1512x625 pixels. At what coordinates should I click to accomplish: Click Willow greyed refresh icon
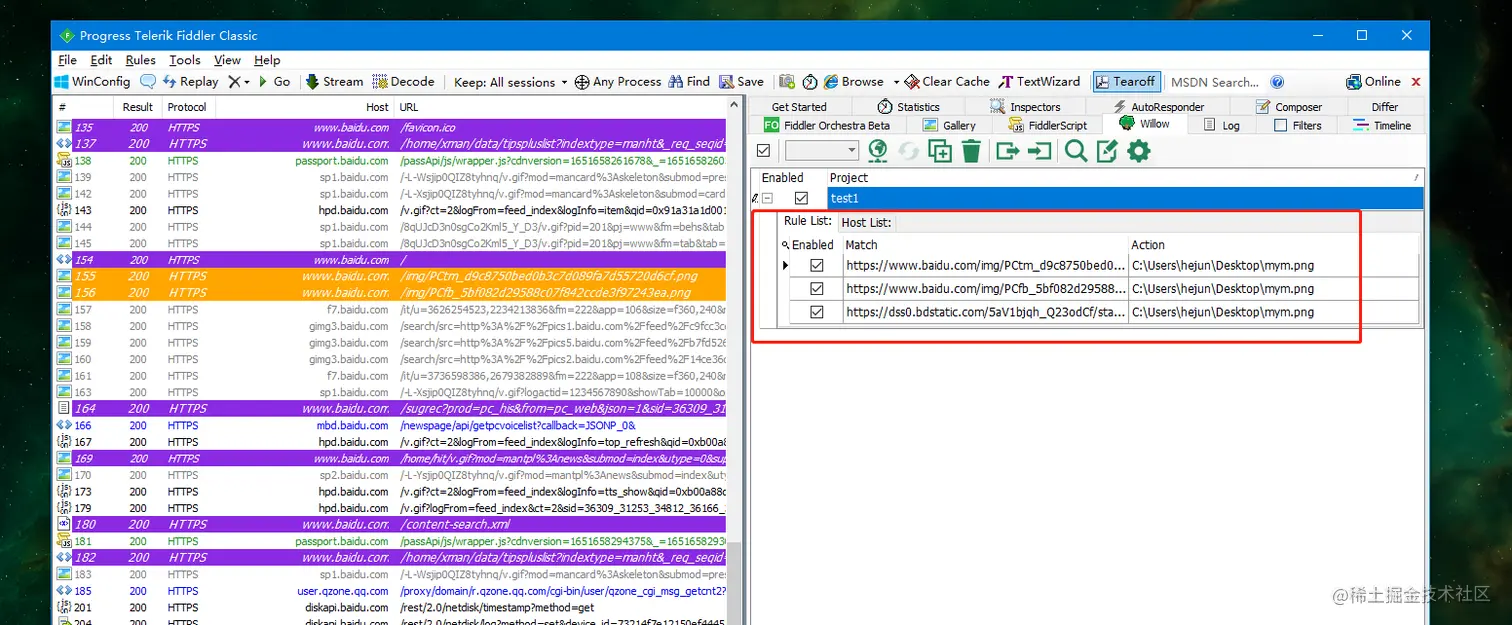pos(909,151)
